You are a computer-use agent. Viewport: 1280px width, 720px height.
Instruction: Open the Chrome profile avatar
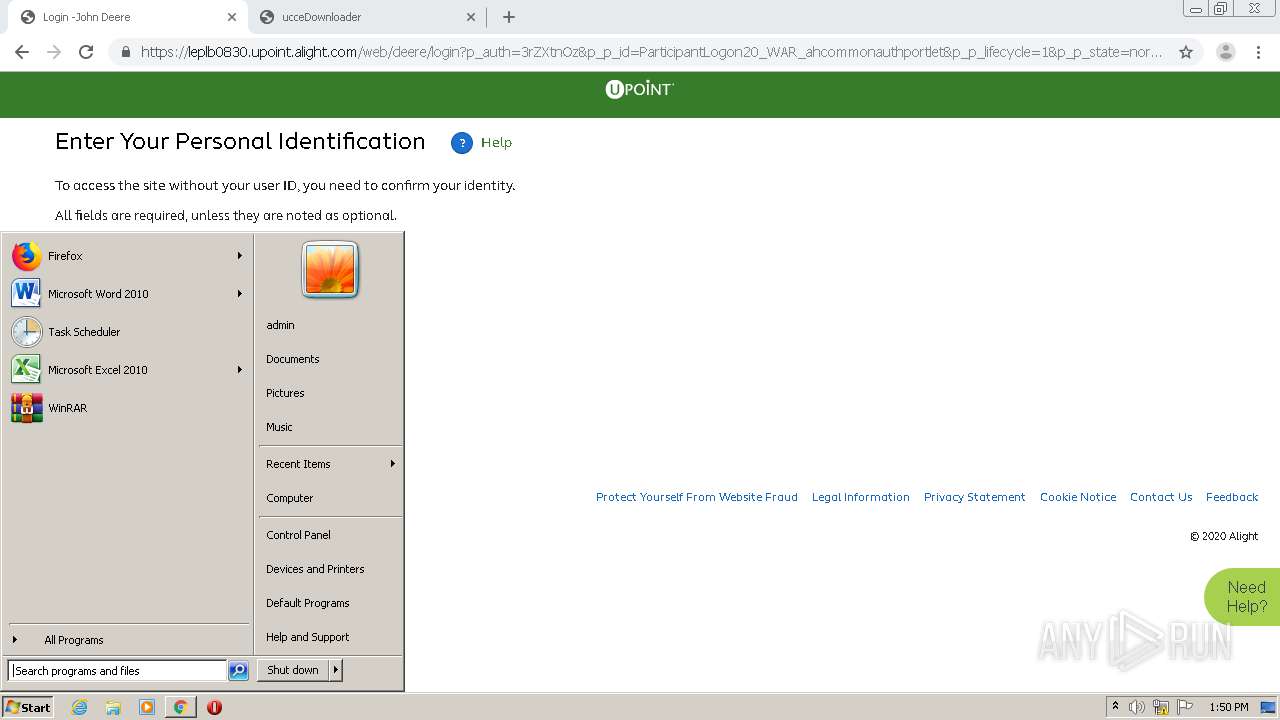(1226, 52)
